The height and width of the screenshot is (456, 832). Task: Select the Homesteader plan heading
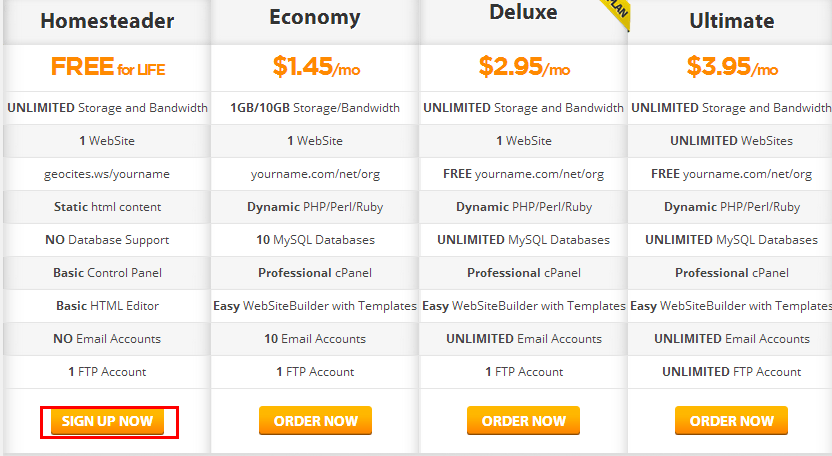point(107,20)
